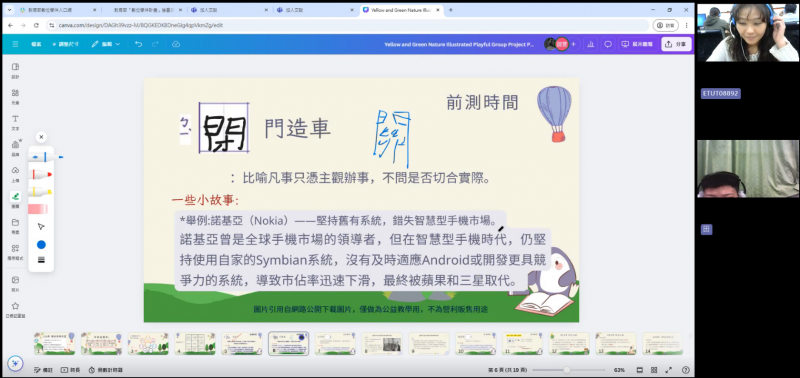
Task: Click the 一些小故事 red text
Action: (206, 200)
